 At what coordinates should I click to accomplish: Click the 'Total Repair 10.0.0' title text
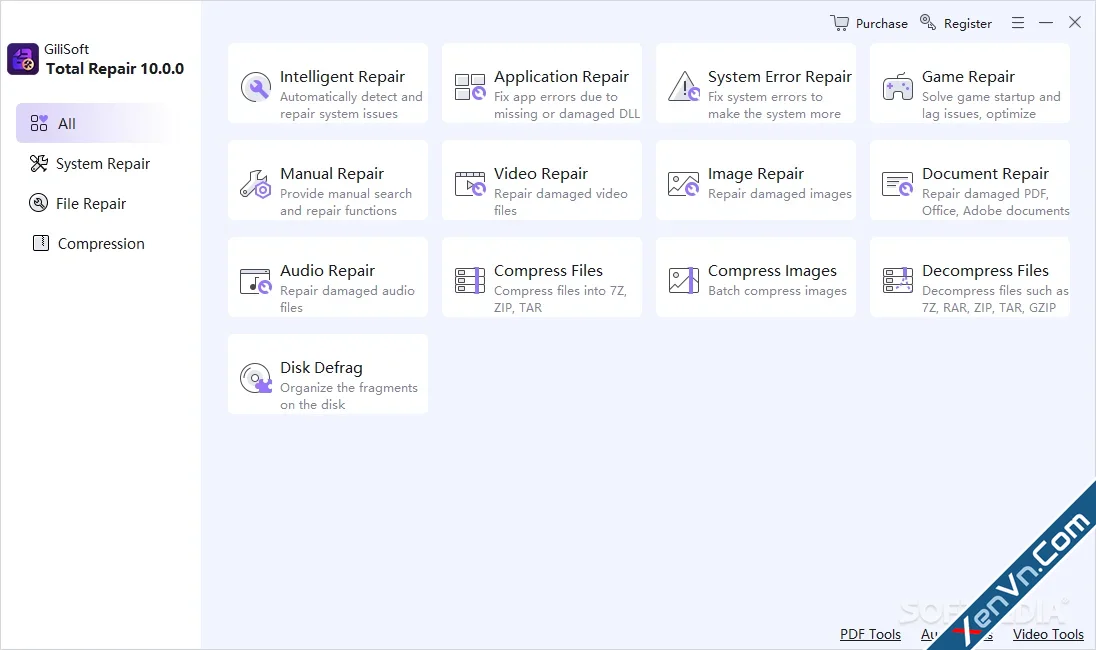[x=115, y=68]
